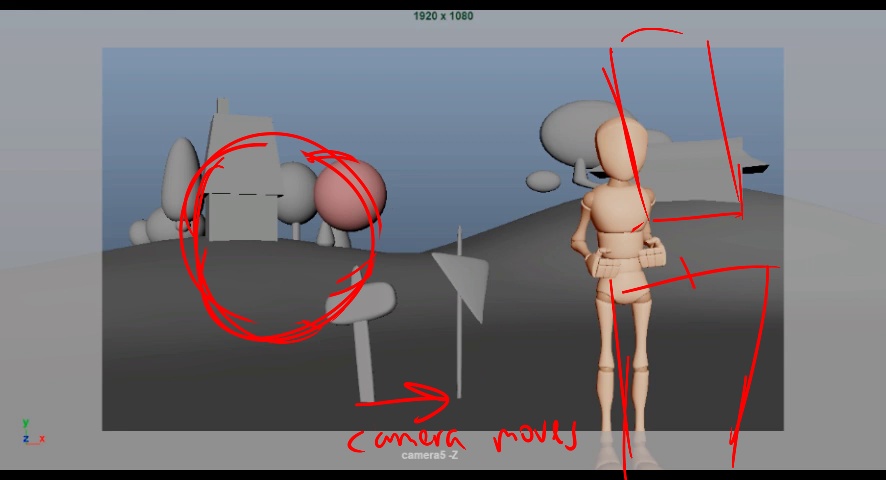Click the 1920 x 1080 resolution label

tap(443, 16)
